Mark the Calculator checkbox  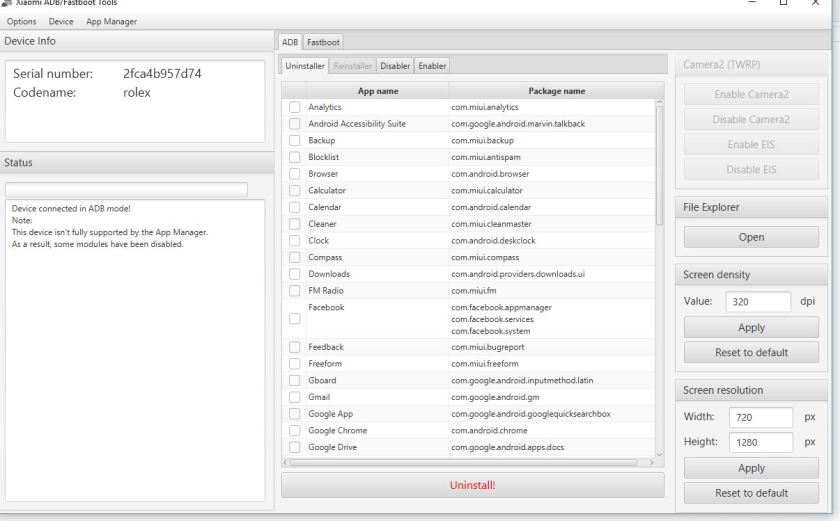click(x=294, y=190)
